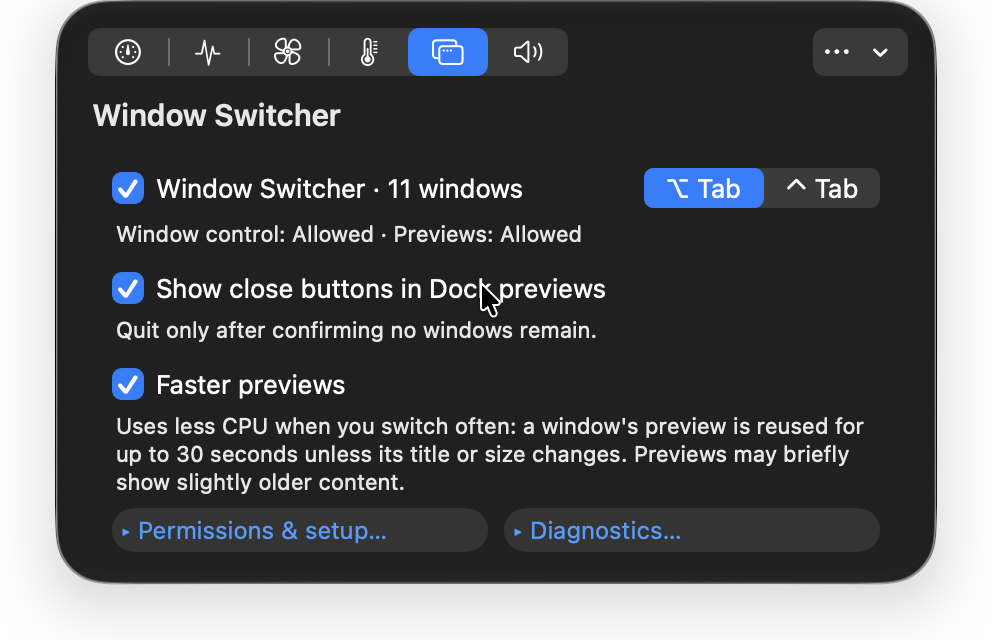Disable Show close buttons in Dock previews
The image size is (992, 640).
(128, 288)
